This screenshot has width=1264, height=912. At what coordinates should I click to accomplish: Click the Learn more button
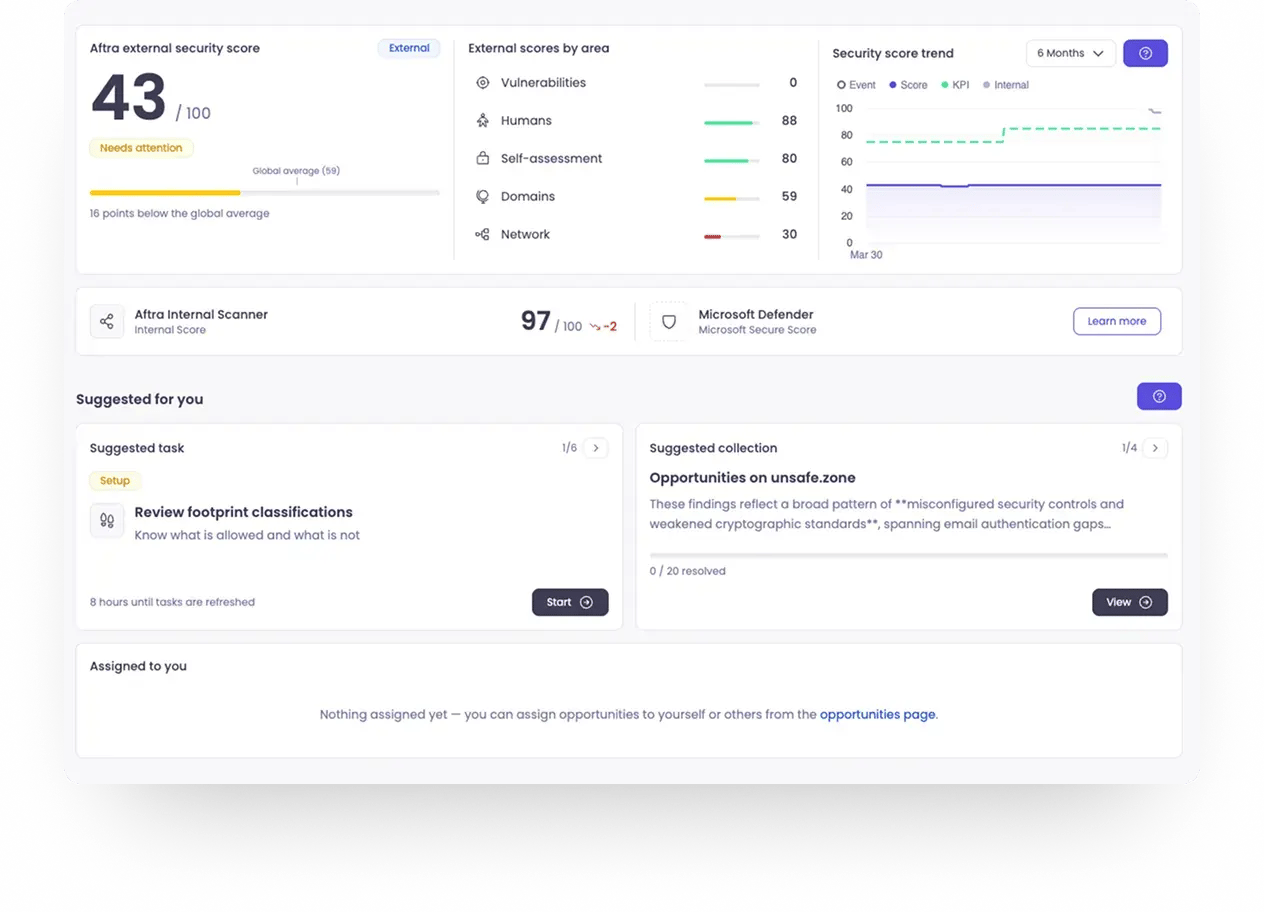1117,321
